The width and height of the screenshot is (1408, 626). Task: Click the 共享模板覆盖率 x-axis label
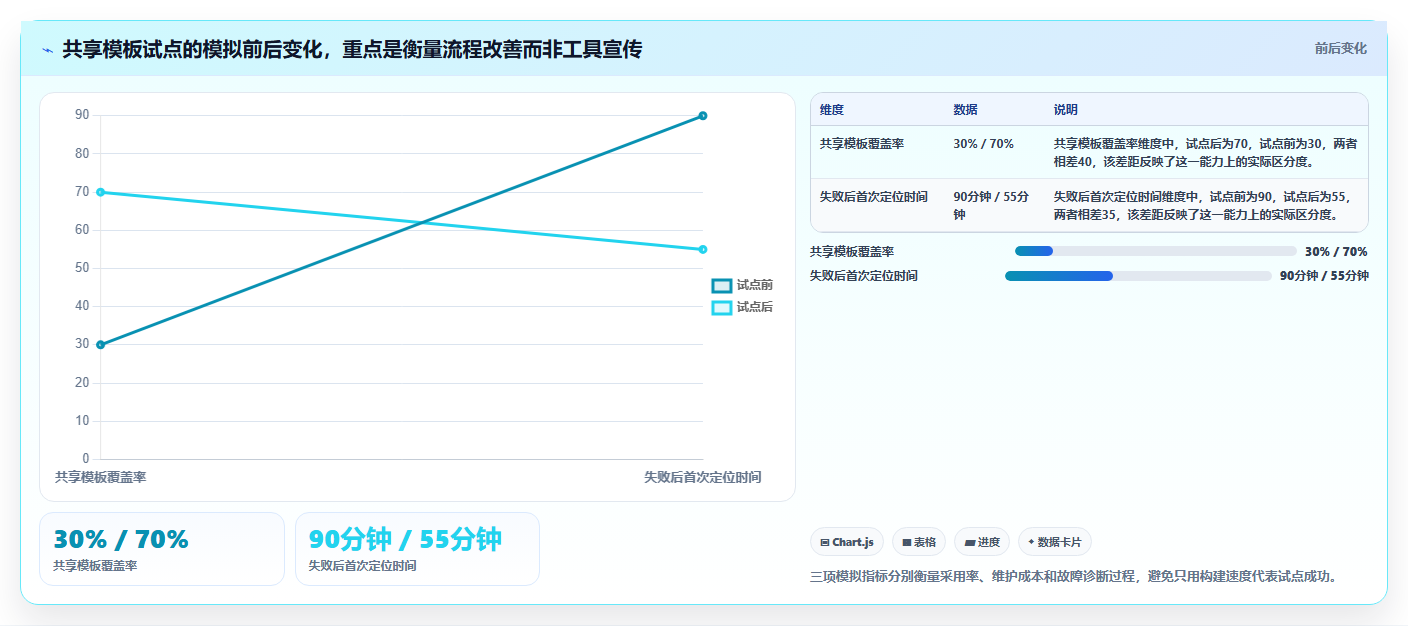pyautogui.click(x=101, y=478)
